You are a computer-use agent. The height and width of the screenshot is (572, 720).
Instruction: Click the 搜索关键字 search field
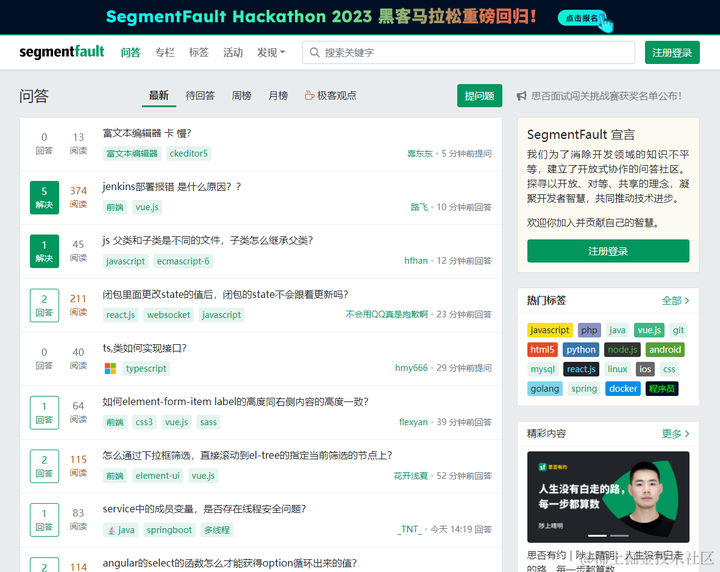(468, 52)
